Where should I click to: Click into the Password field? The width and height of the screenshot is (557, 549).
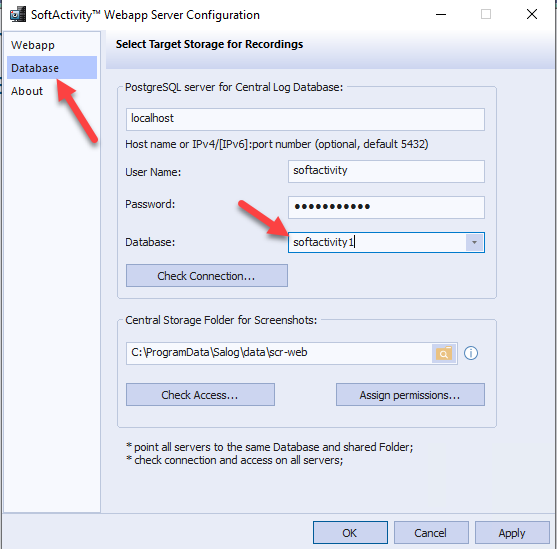[386, 207]
